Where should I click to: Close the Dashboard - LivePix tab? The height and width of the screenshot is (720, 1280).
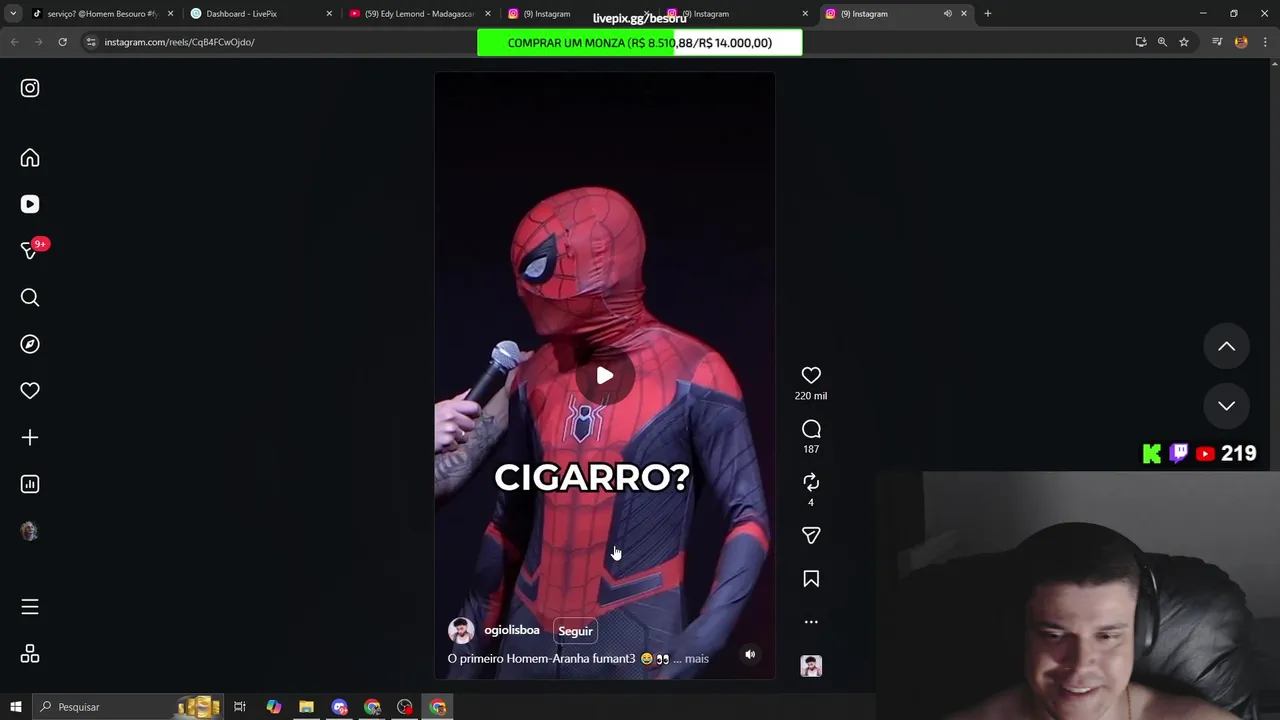click(329, 14)
